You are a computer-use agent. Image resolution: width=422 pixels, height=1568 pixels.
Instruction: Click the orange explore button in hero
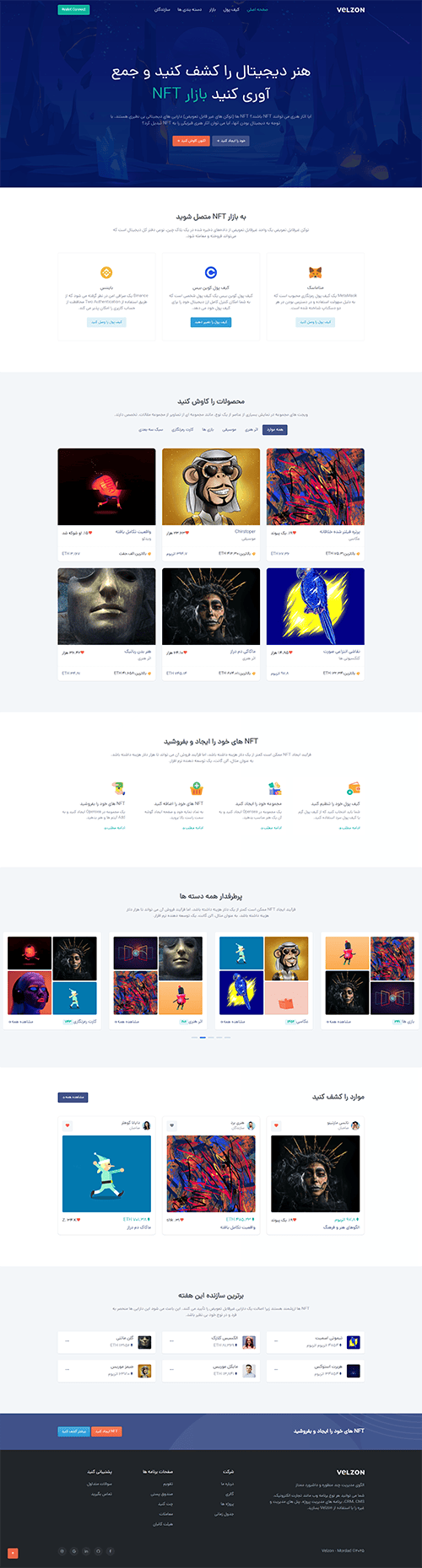coord(191,141)
